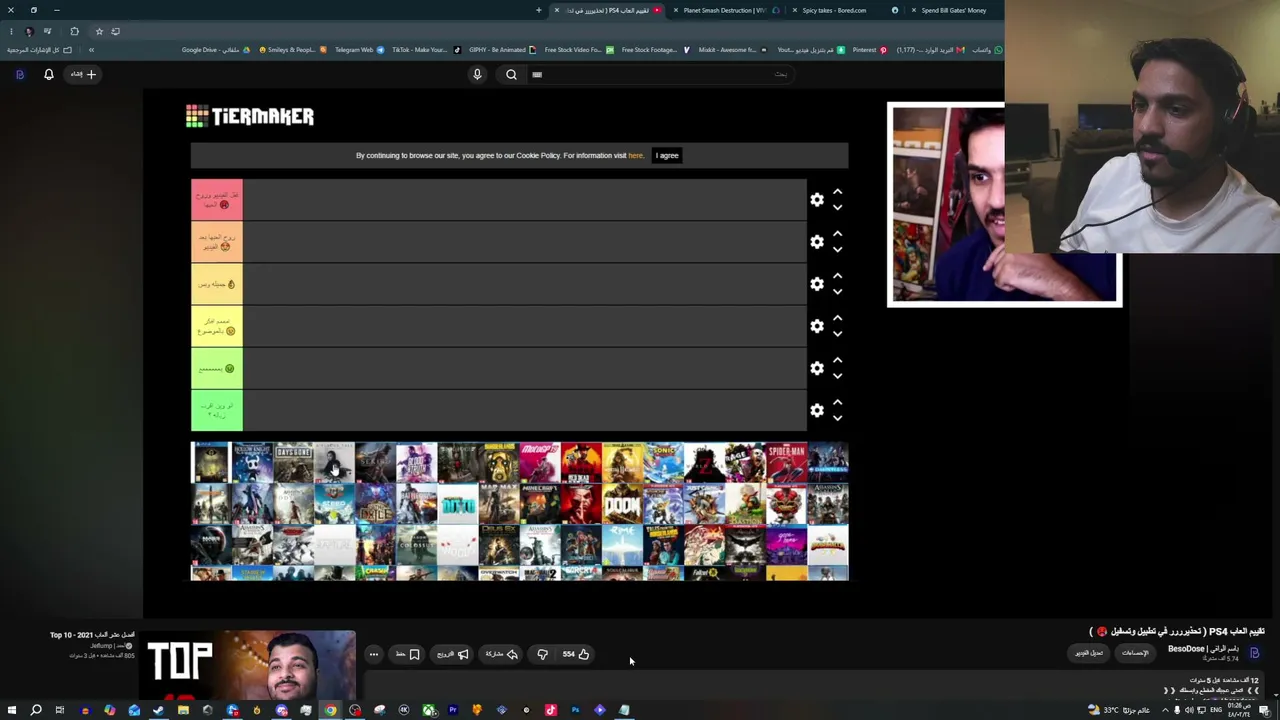The image size is (1280, 720).
Task: Click the red top tier label
Action: (217, 200)
